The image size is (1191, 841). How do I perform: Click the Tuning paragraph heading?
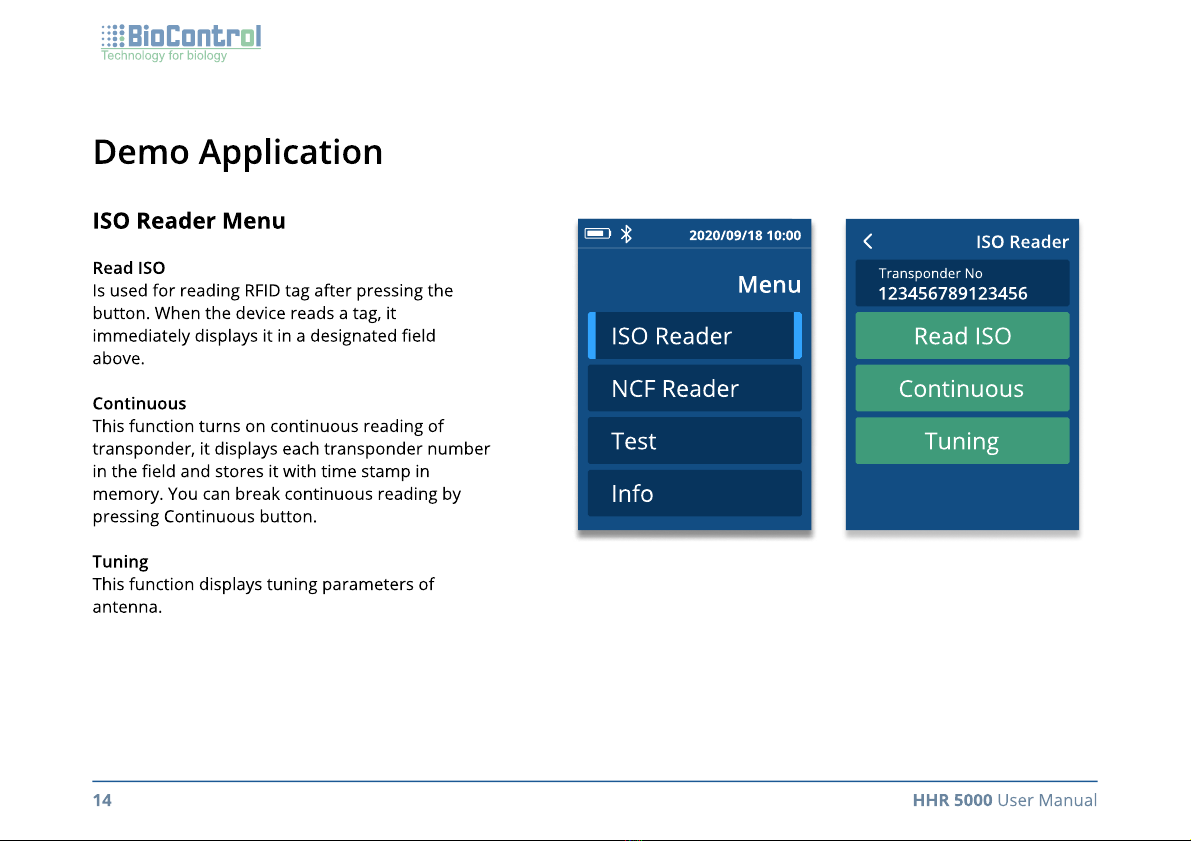[x=120, y=561]
